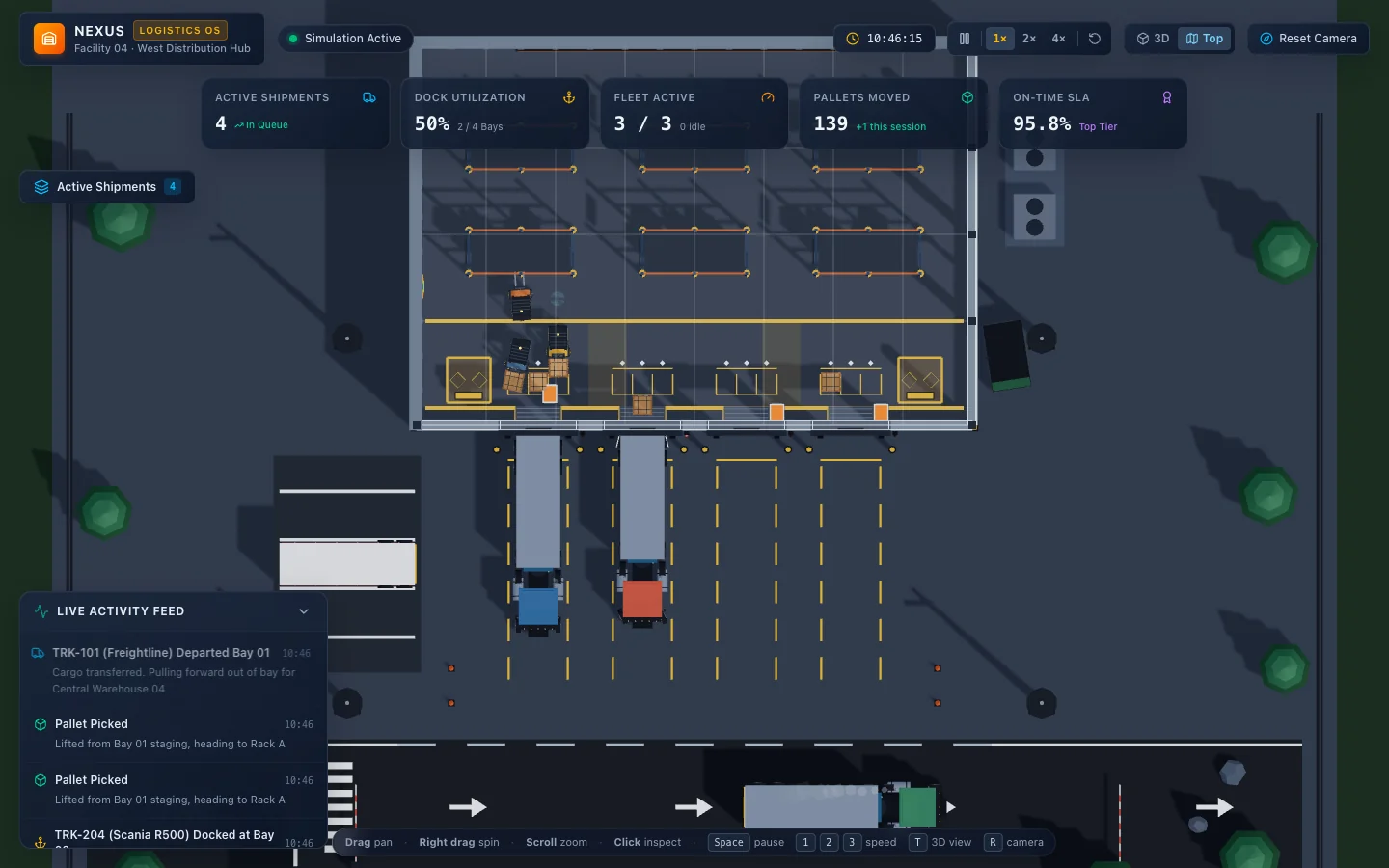
Task: Click the 50% dock utilization value
Action: pos(432,123)
